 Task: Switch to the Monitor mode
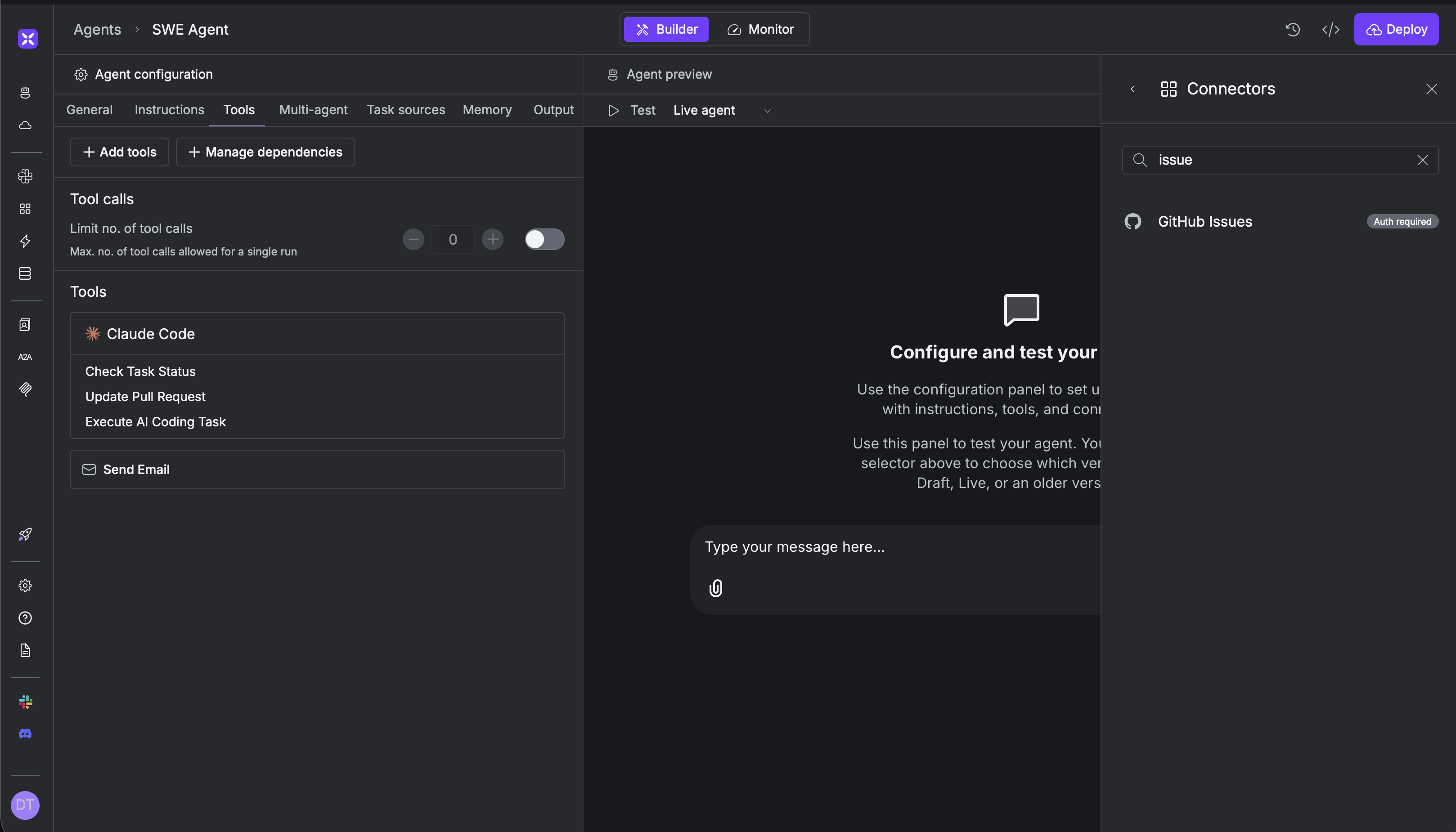[760, 29]
